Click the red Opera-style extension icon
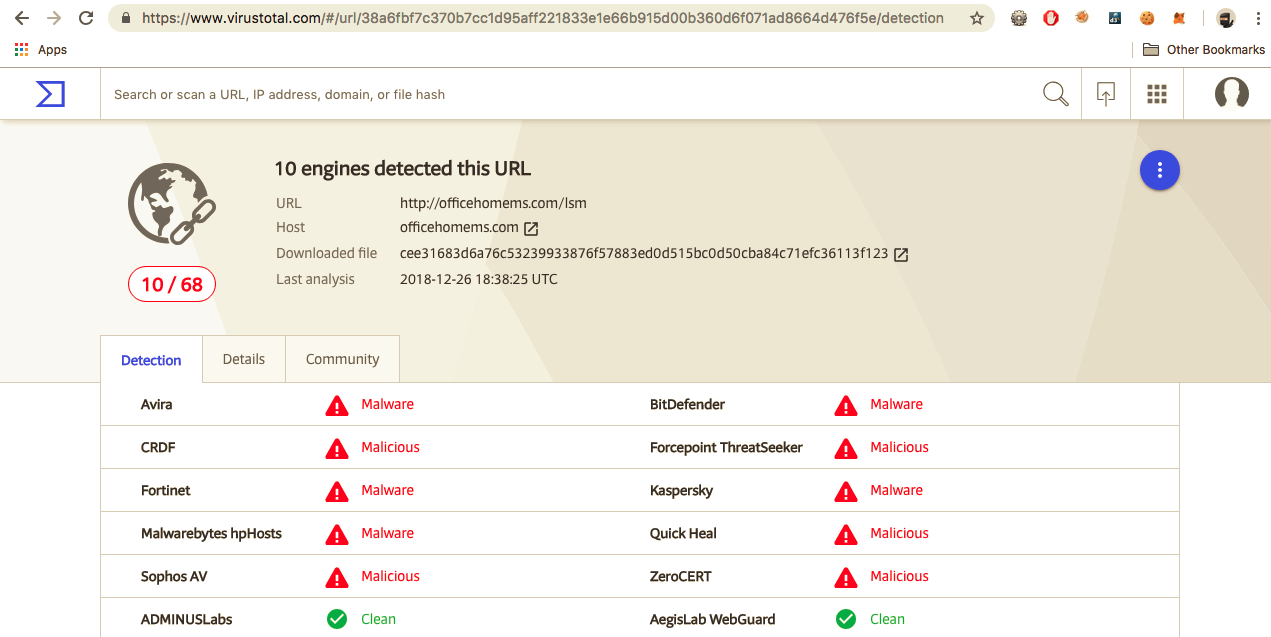Image resolution: width=1271 pixels, height=637 pixels. (x=1051, y=18)
